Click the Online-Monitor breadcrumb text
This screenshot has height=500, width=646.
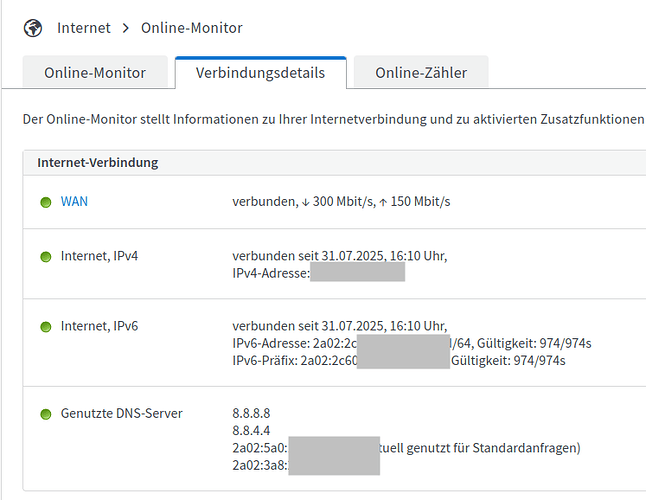[192, 28]
